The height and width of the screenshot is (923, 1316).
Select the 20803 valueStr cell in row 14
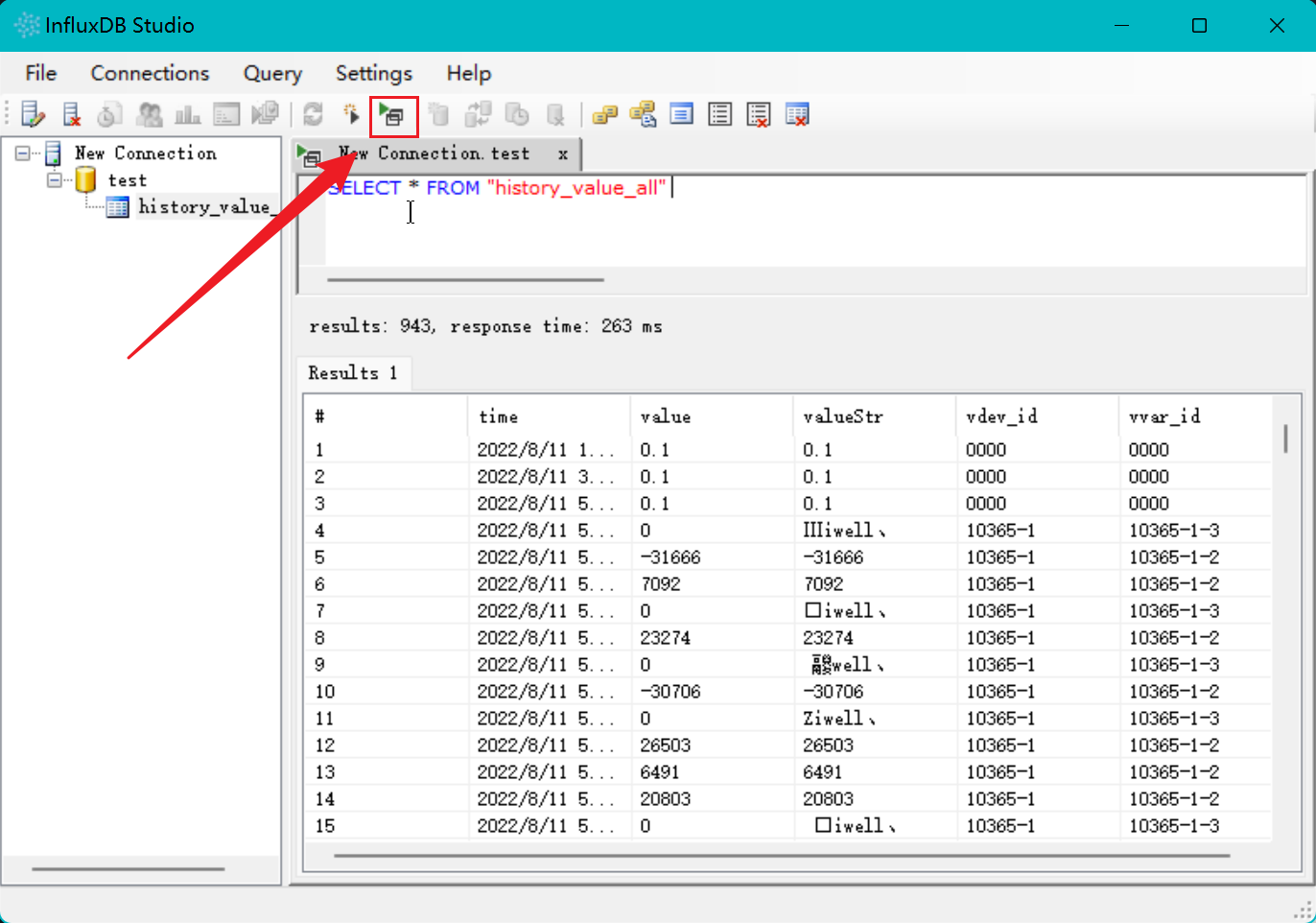[875, 798]
